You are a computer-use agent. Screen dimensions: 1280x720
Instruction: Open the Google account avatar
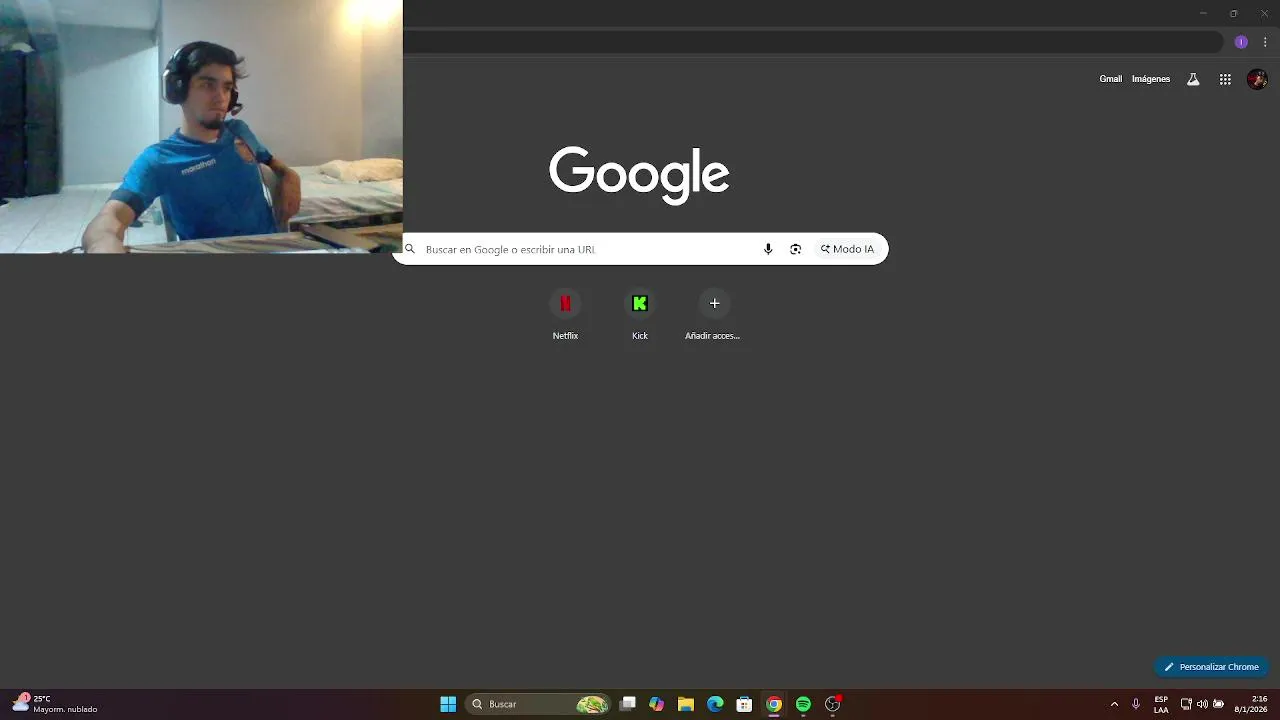coord(1257,79)
